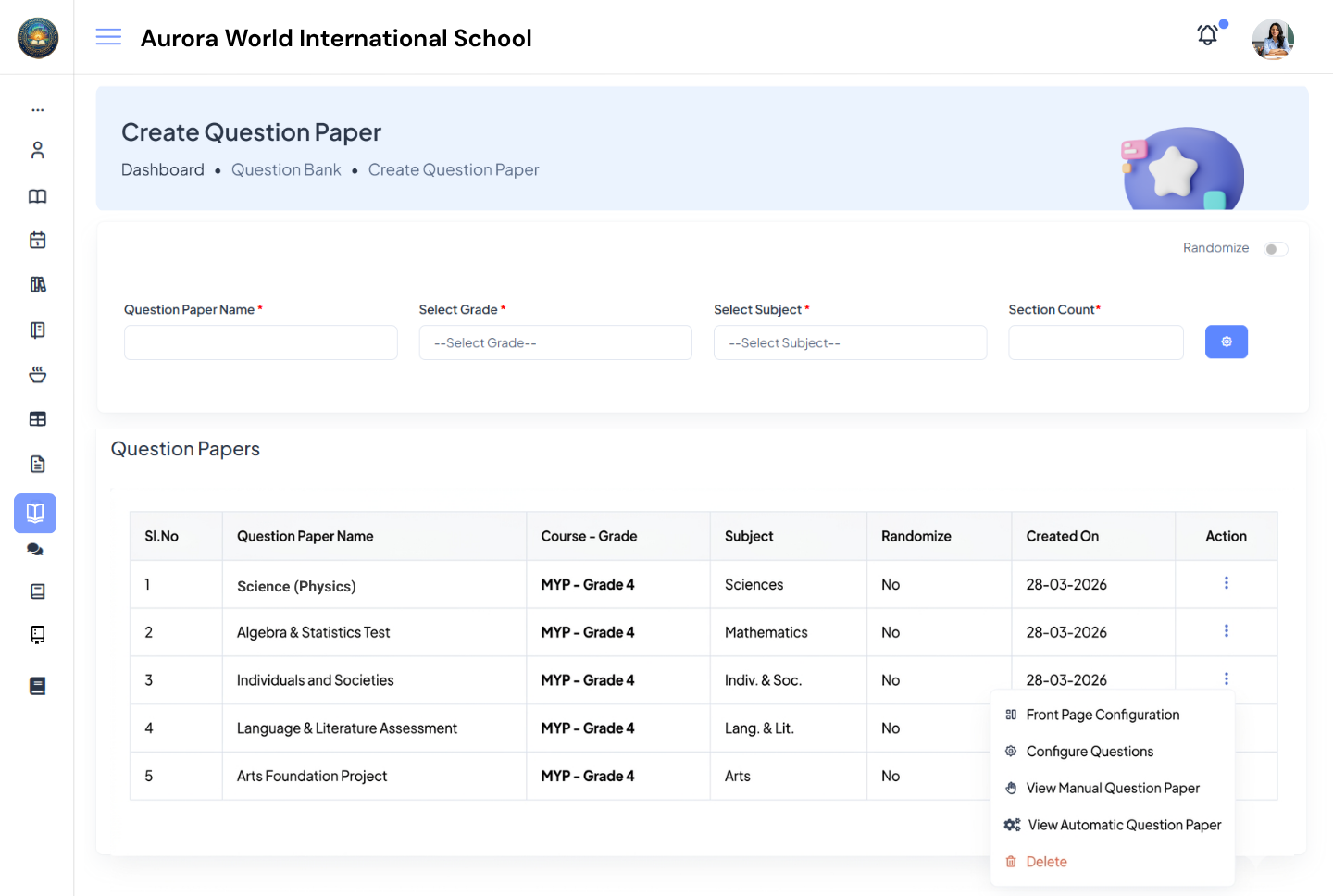The width and height of the screenshot is (1333, 896).
Task: Select the calendar icon in the sidebar
Action: pos(37,240)
